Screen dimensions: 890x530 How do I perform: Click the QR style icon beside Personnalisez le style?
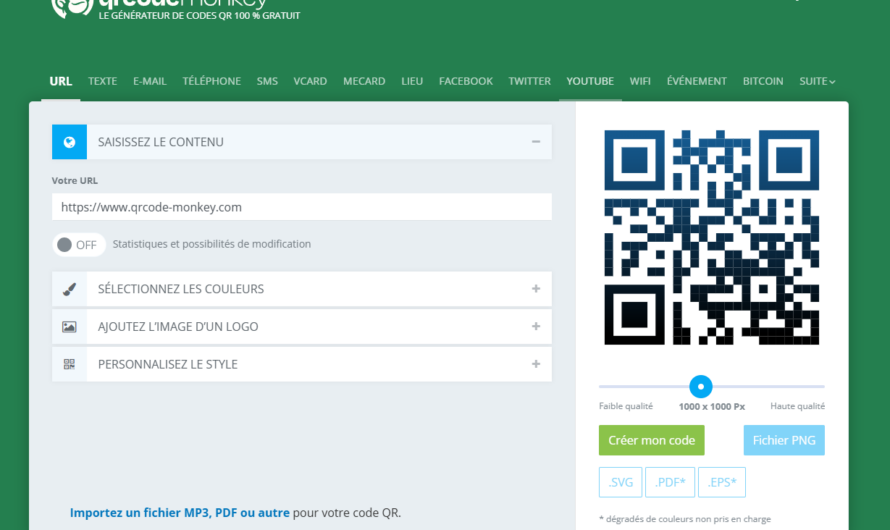[x=69, y=364]
